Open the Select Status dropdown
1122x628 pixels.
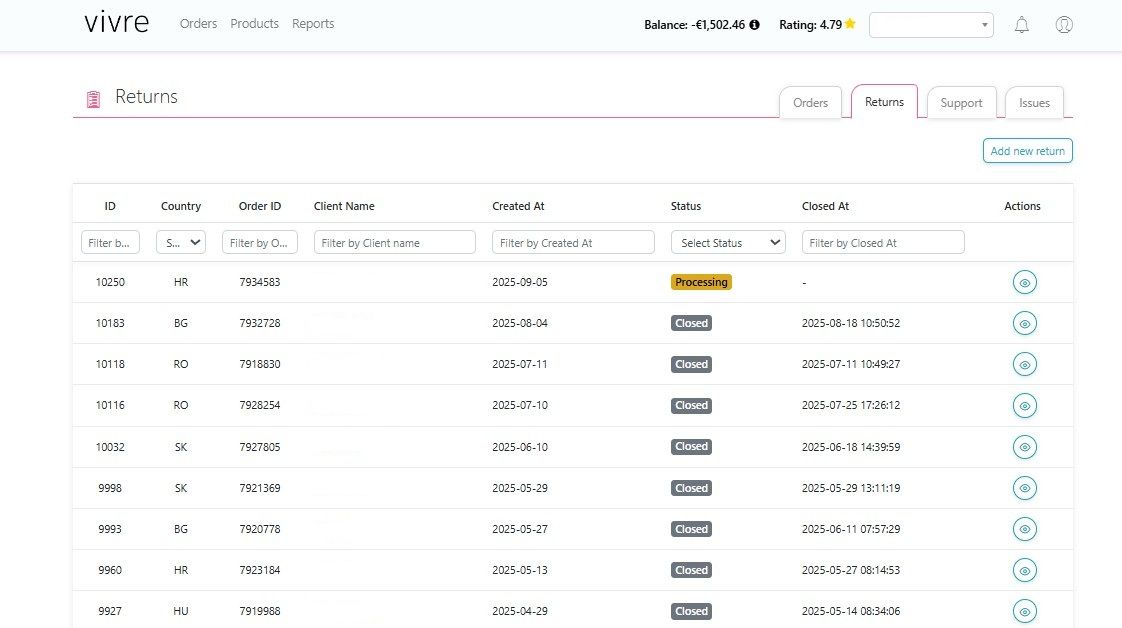coord(728,242)
